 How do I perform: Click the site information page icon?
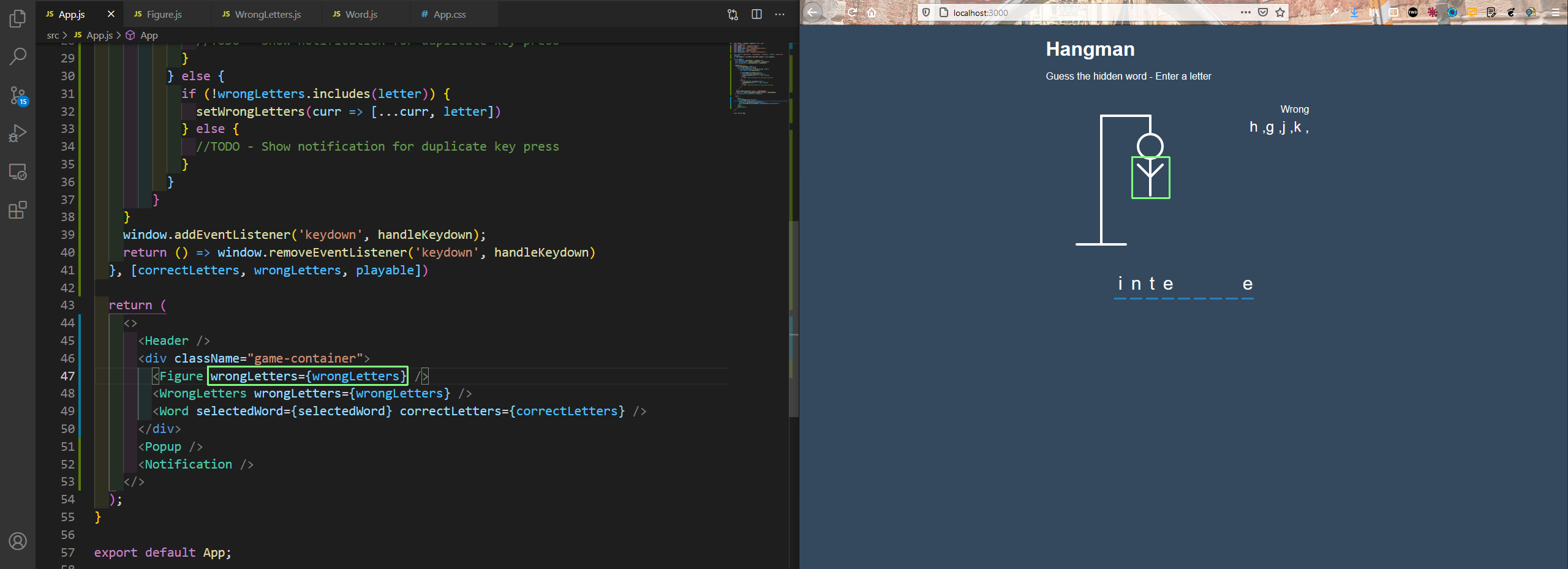944,12
